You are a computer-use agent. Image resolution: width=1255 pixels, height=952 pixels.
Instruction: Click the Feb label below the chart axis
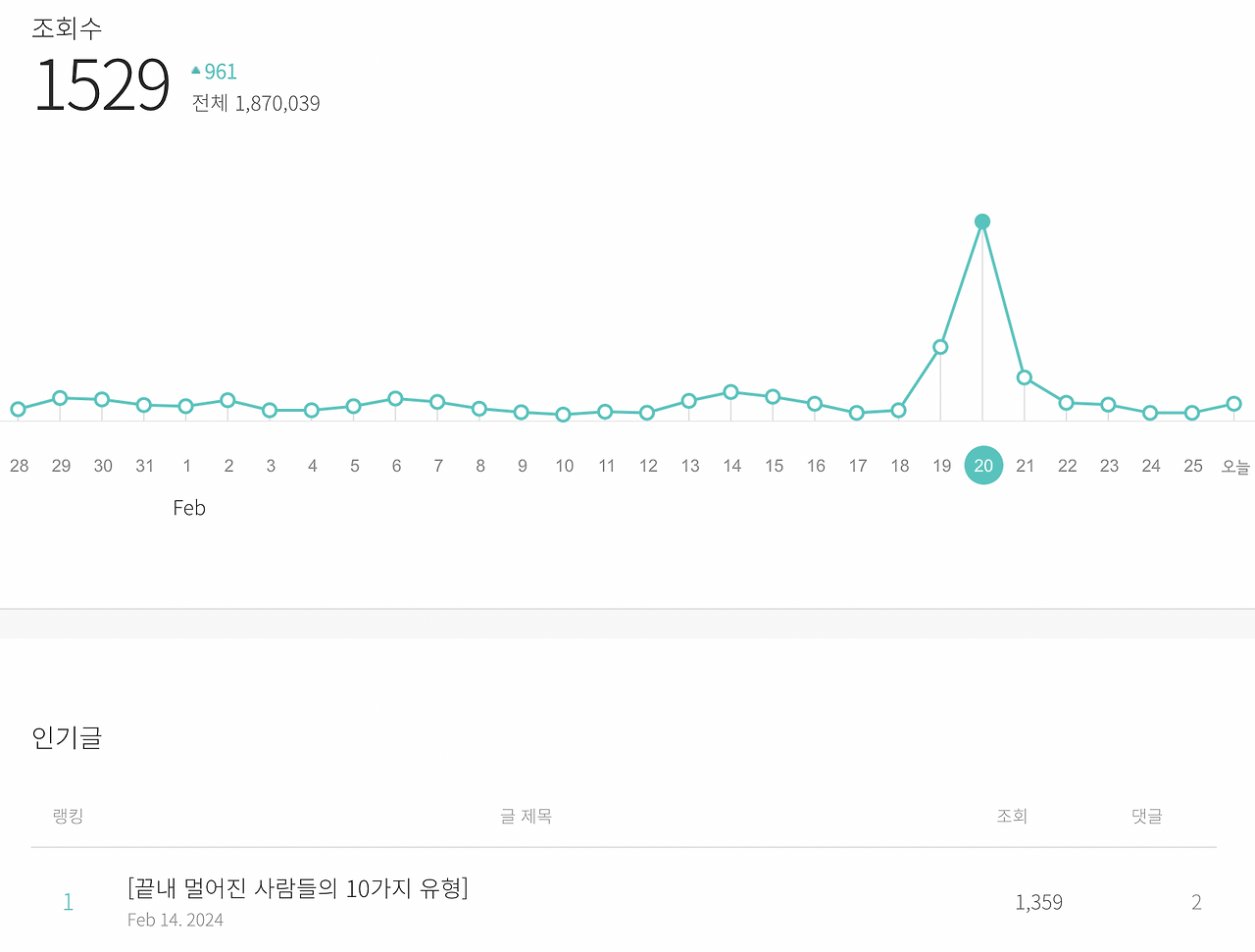[x=188, y=508]
